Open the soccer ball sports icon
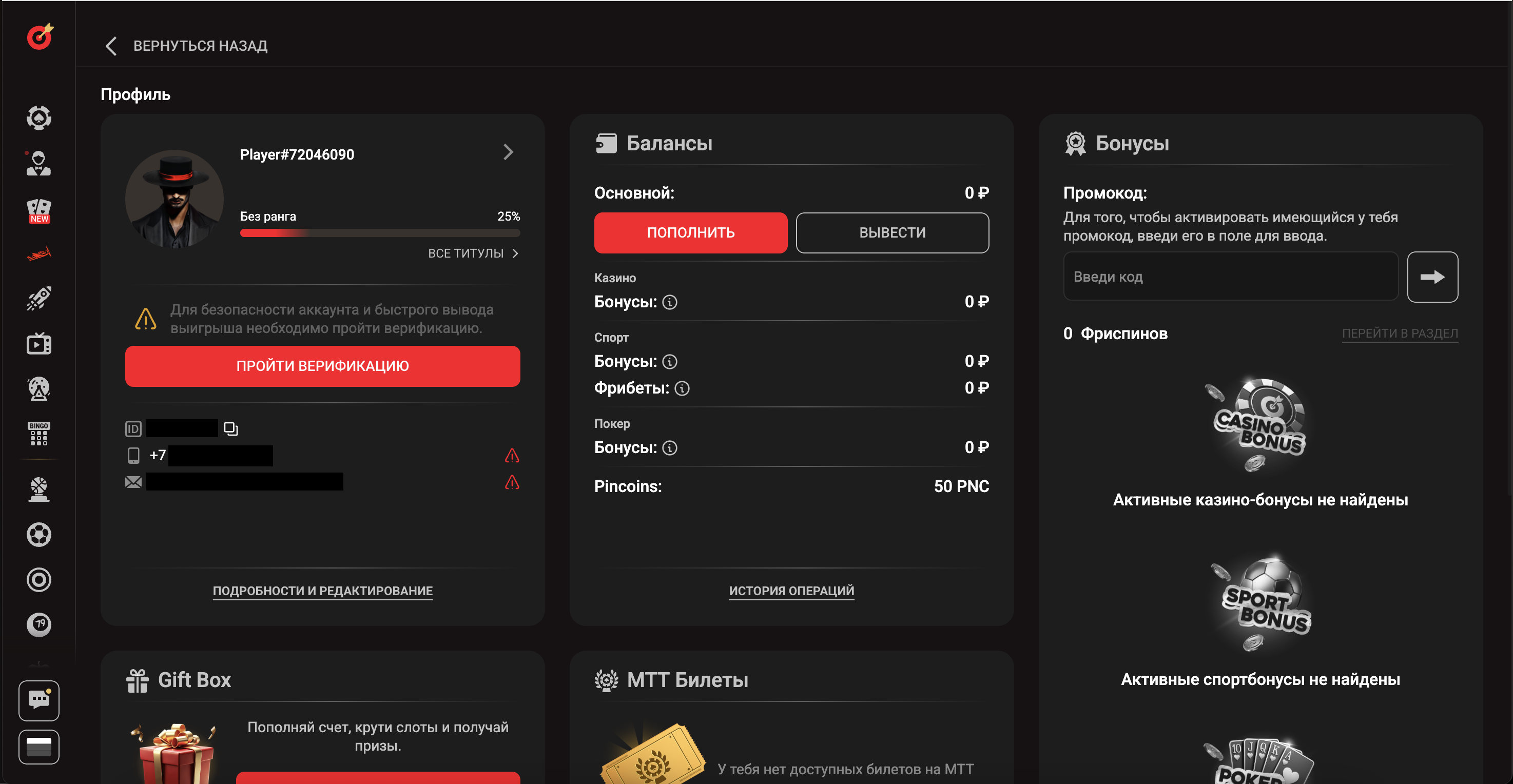 [x=39, y=535]
